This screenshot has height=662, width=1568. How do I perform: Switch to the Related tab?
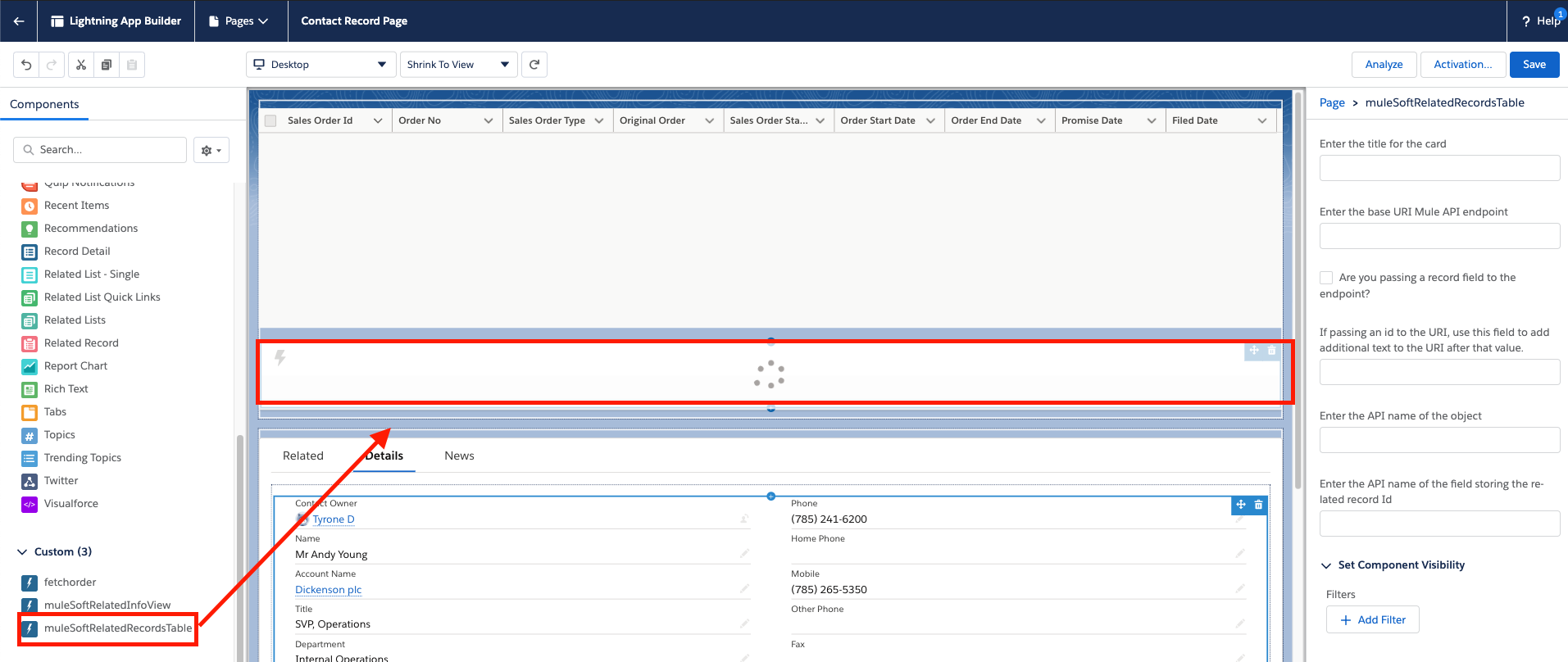point(303,456)
